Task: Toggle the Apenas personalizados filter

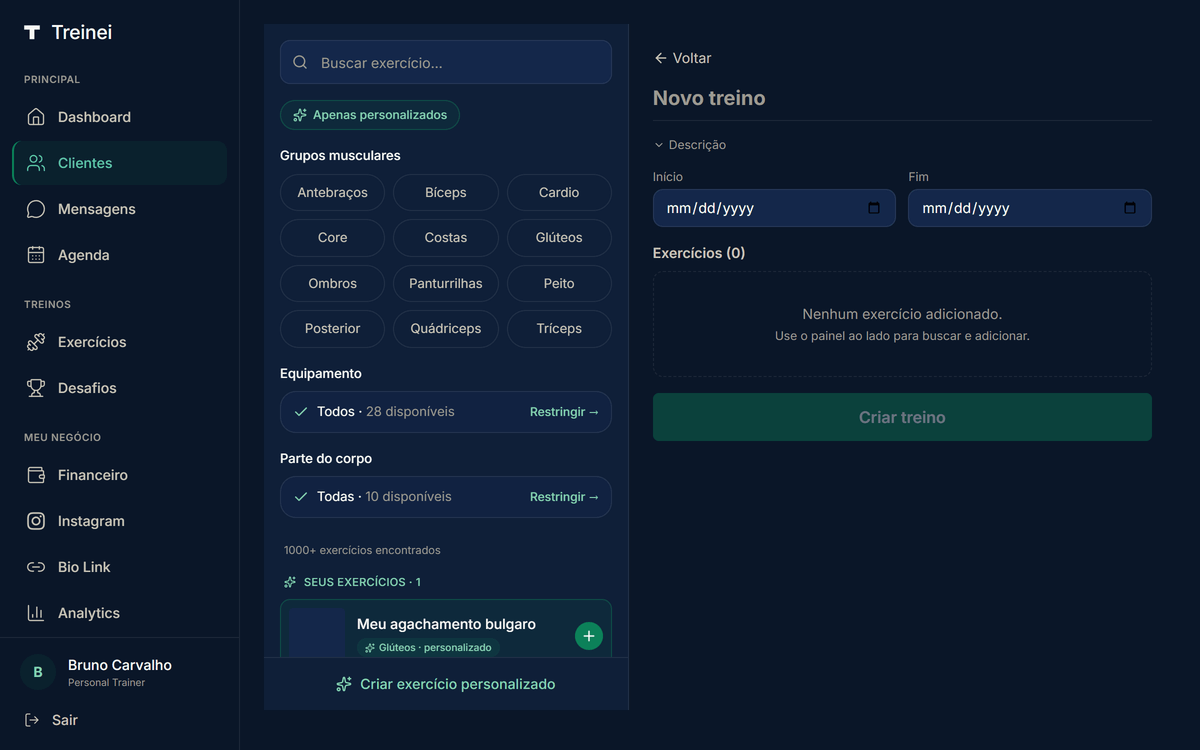Action: pos(370,115)
